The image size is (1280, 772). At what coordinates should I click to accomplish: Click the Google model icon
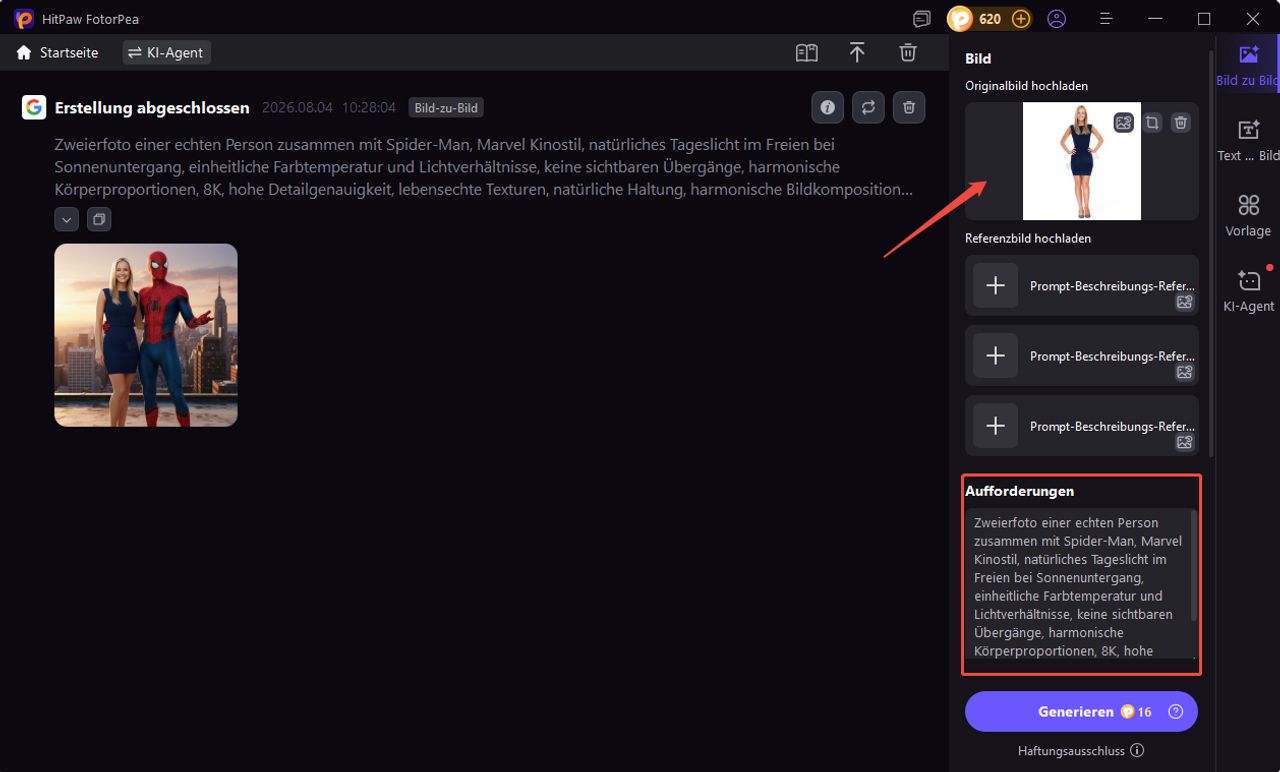[x=34, y=107]
